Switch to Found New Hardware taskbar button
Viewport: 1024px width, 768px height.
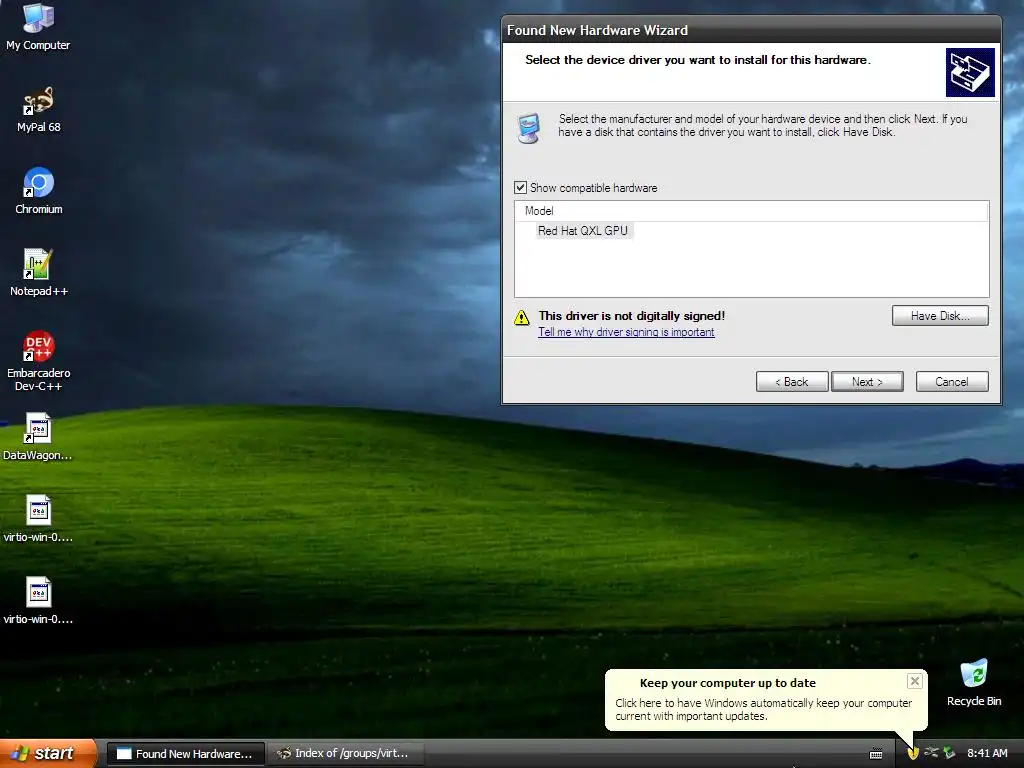(185, 754)
